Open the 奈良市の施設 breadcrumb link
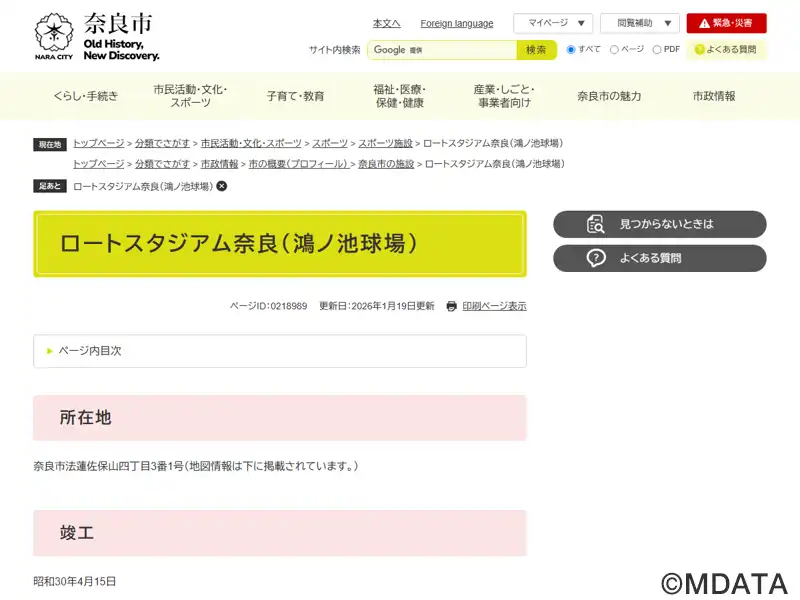800x600 pixels. 386,164
